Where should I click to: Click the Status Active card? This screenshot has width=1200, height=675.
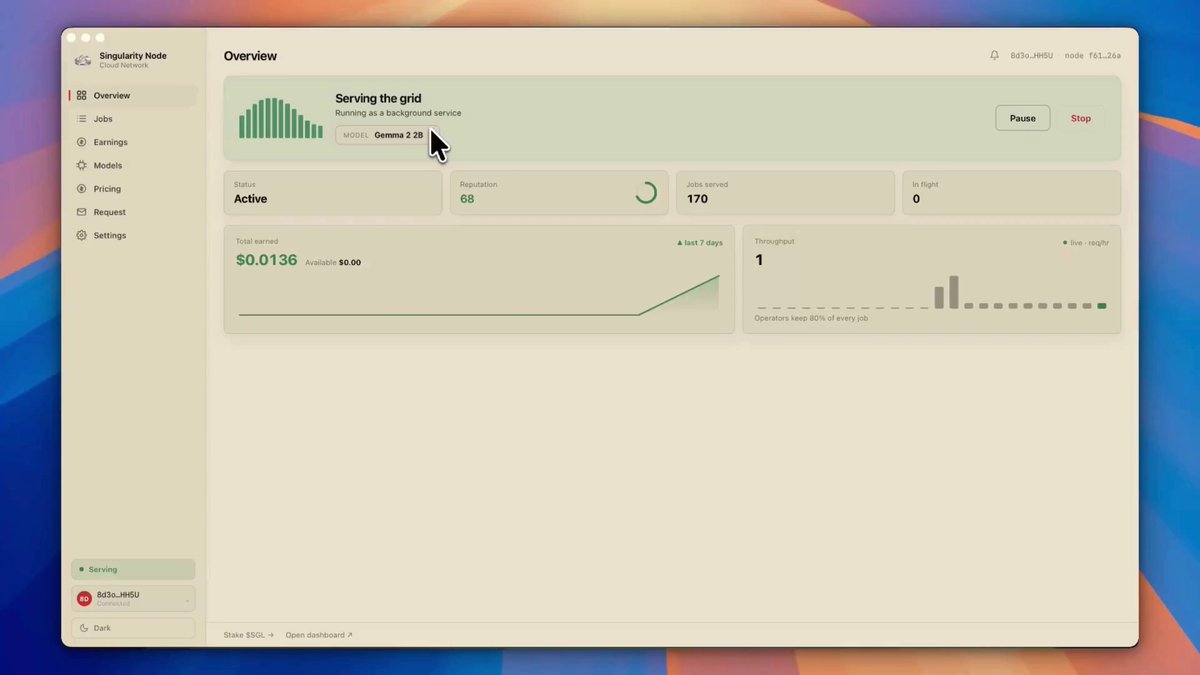coord(333,193)
